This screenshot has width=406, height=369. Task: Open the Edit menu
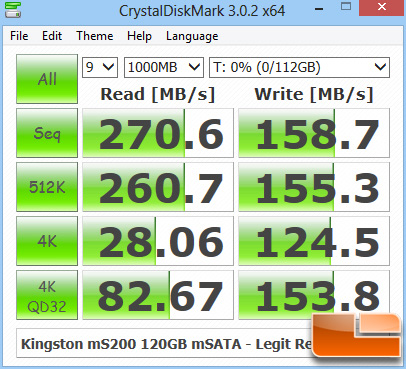tap(52, 36)
